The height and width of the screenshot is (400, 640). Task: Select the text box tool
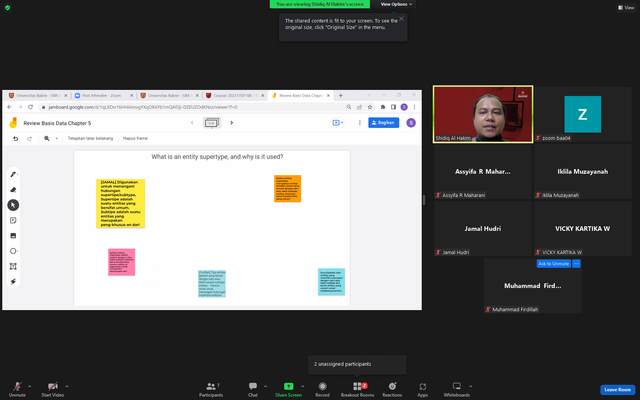(13, 266)
